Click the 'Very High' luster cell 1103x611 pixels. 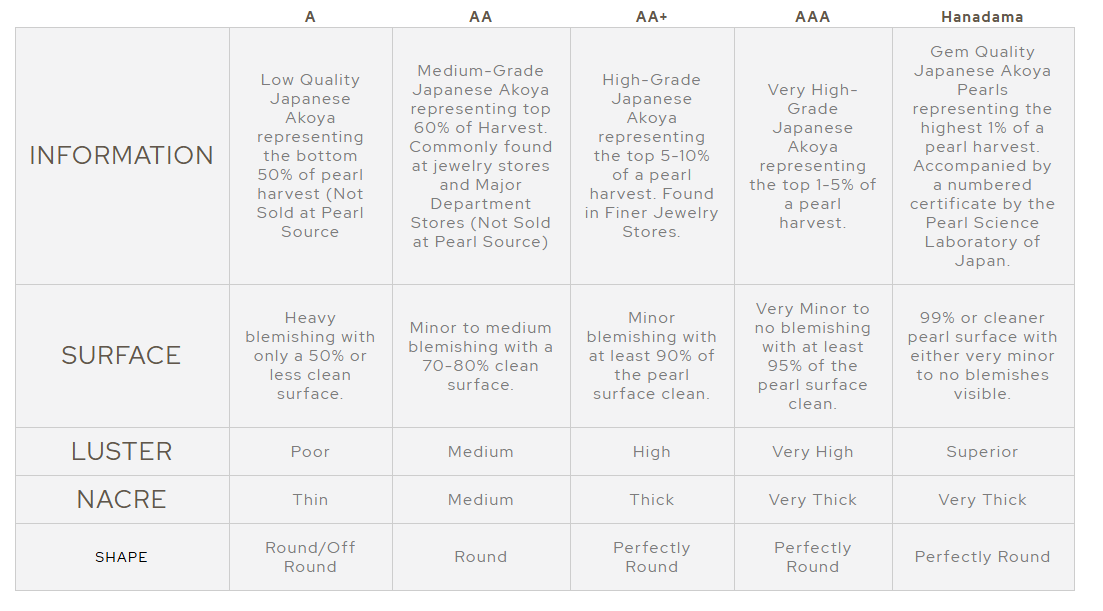click(x=812, y=451)
